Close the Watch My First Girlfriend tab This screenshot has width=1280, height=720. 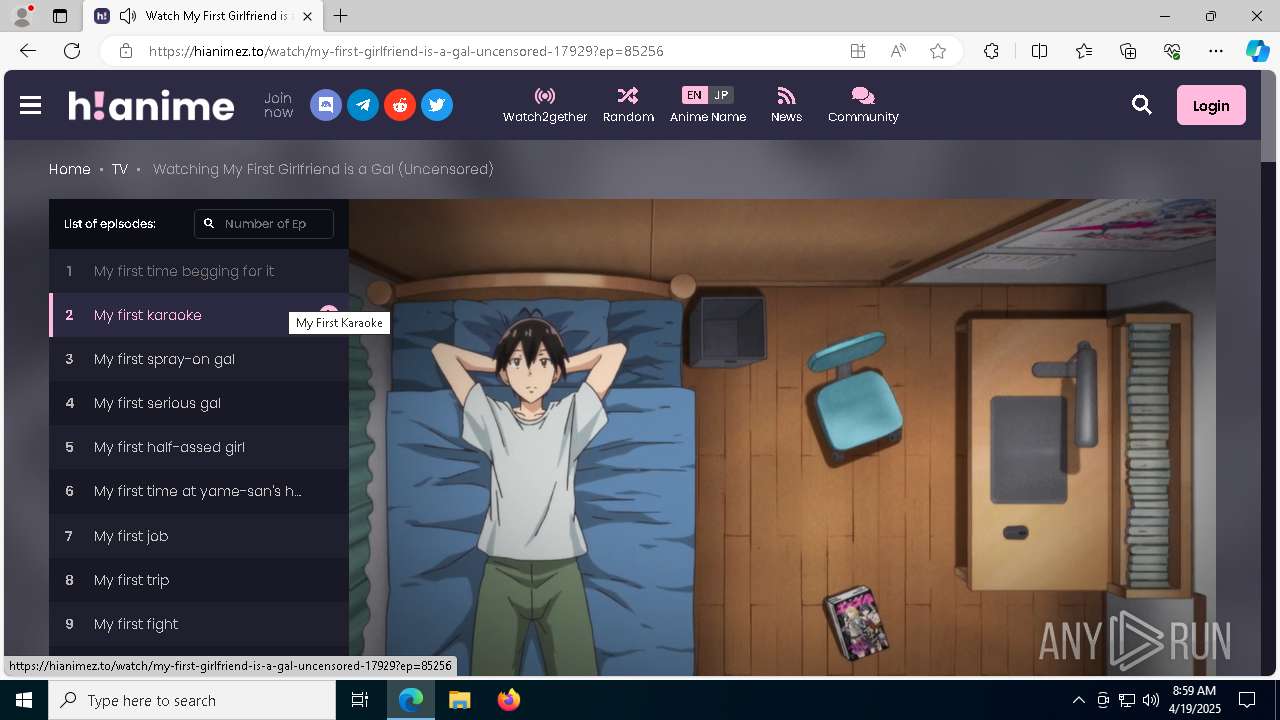(307, 16)
